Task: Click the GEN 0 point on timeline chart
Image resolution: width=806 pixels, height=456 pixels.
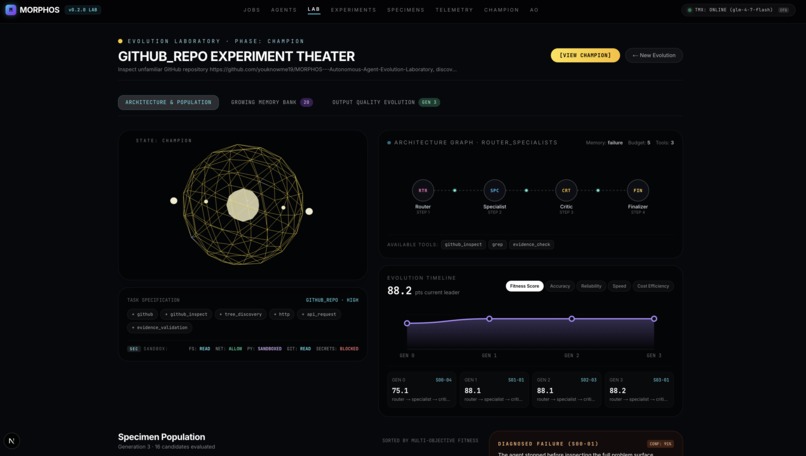Action: point(407,323)
